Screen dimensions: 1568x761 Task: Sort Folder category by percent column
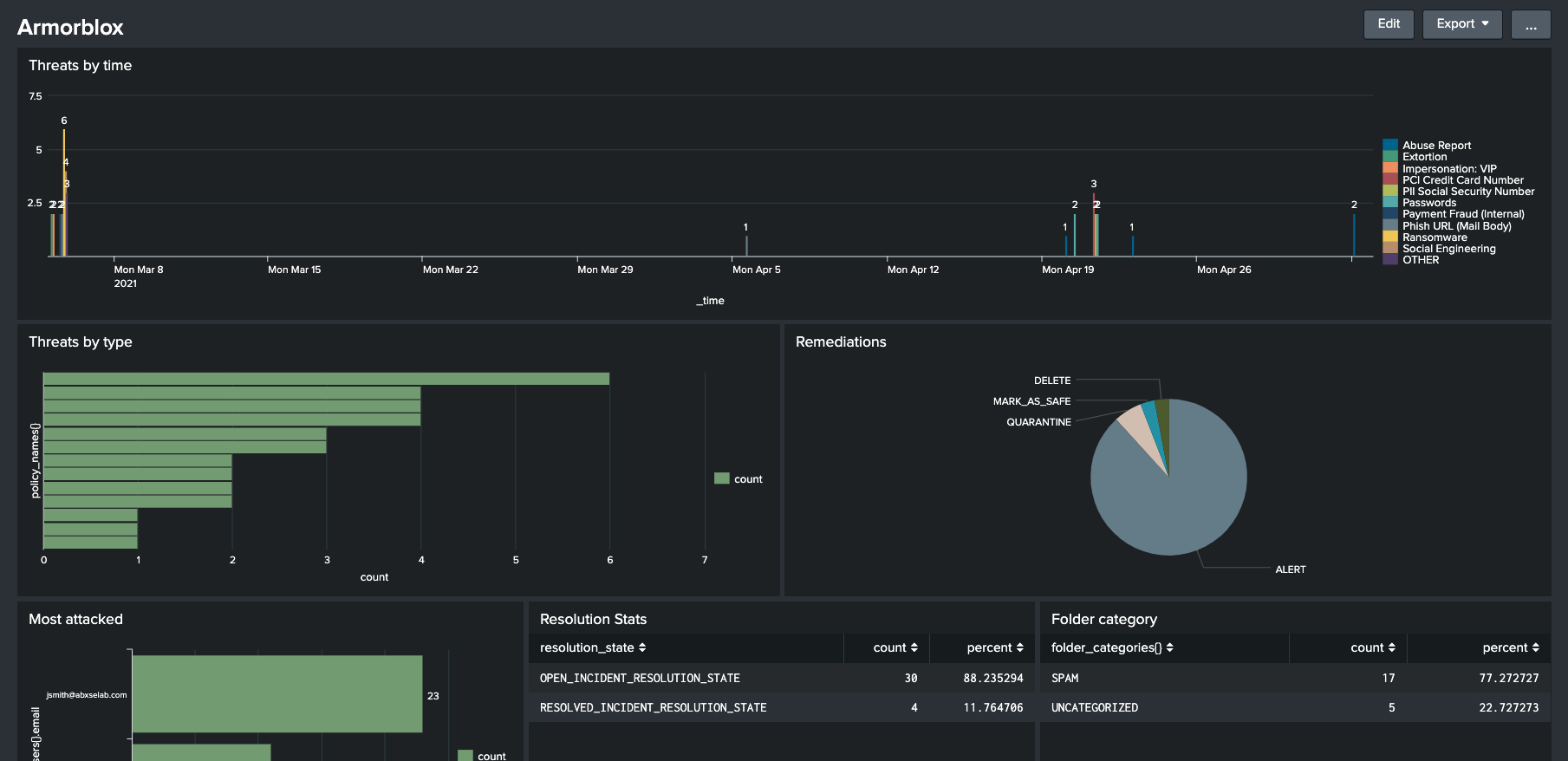[x=1510, y=647]
